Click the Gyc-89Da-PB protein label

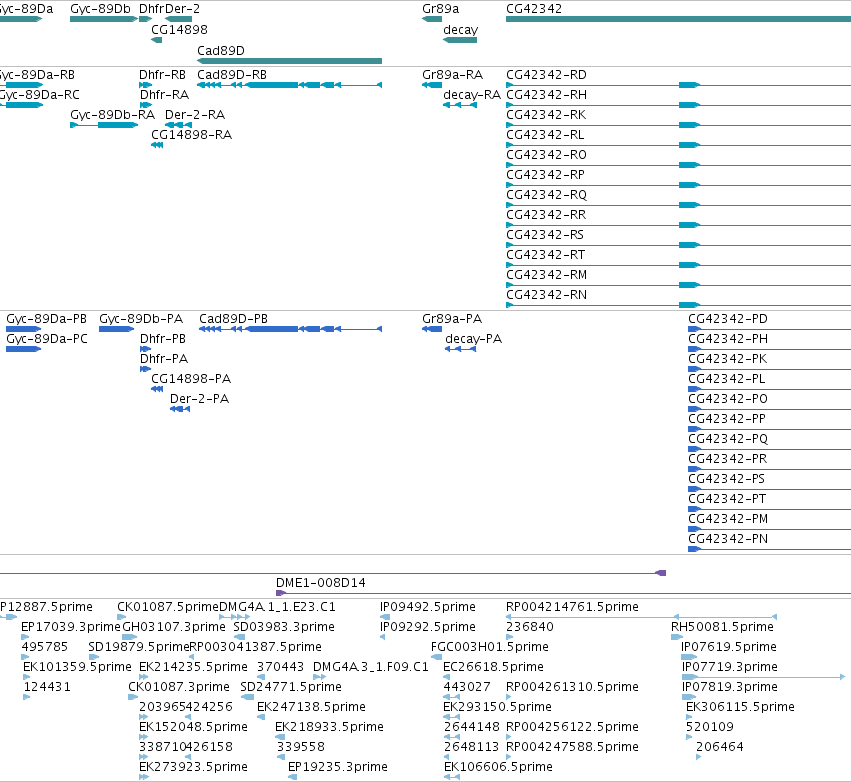(x=47, y=319)
